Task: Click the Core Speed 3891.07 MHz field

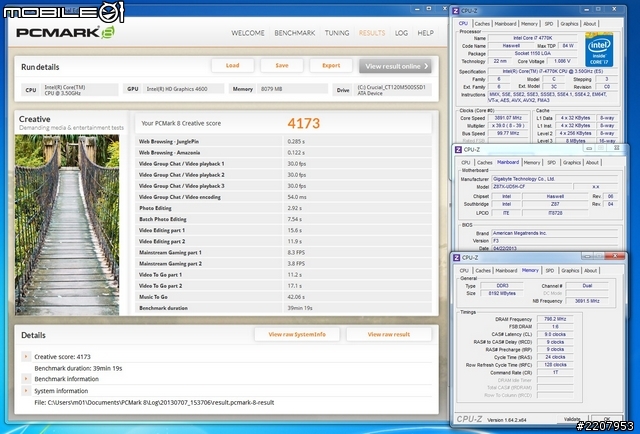Action: click(508, 118)
